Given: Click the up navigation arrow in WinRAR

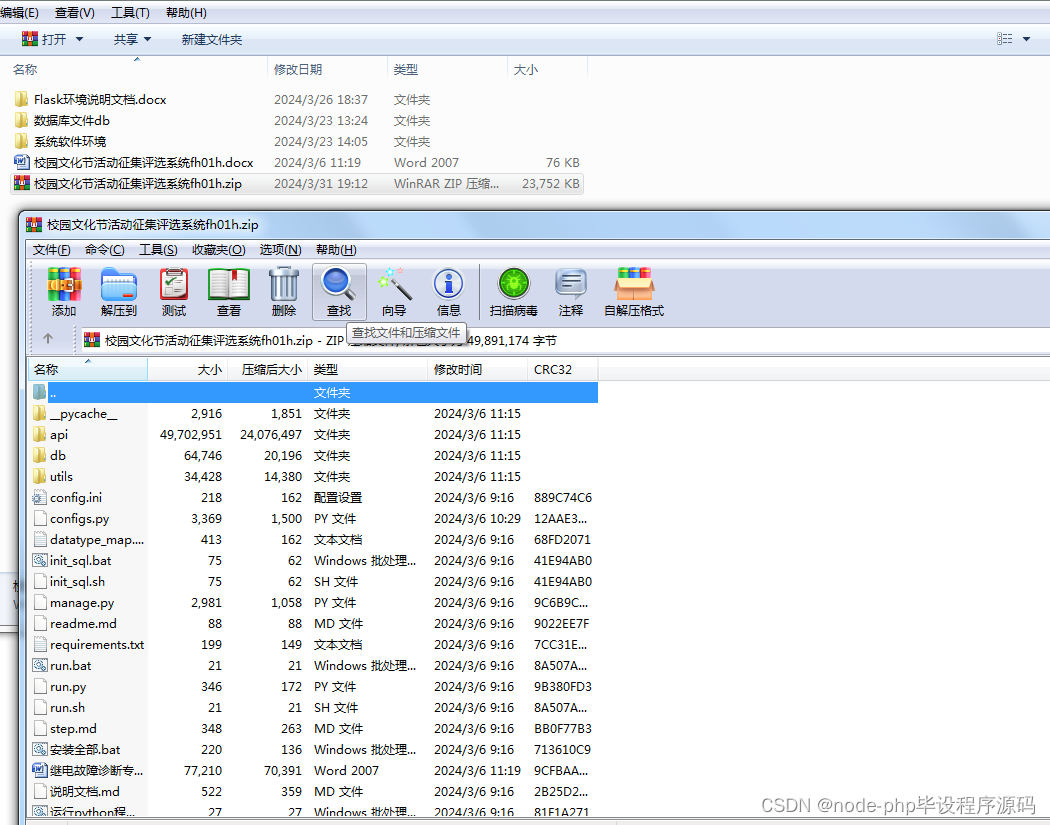Looking at the screenshot, I should click(49, 338).
